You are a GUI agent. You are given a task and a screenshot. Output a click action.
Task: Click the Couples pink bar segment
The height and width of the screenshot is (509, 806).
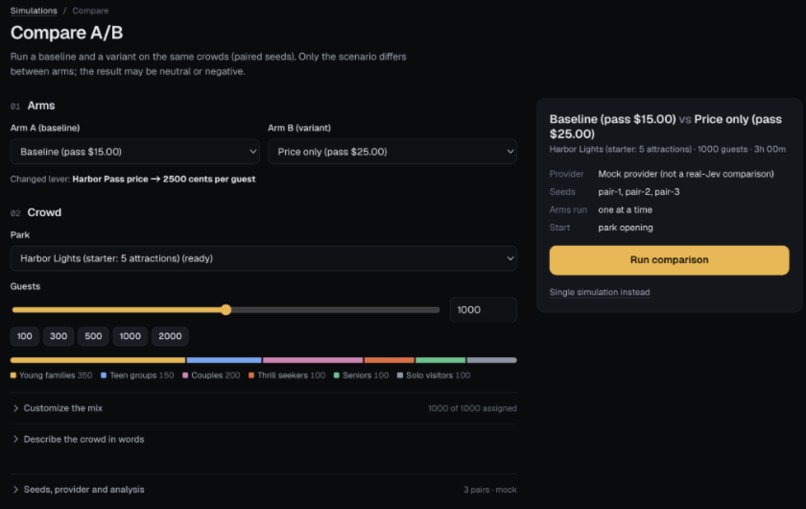coord(313,360)
